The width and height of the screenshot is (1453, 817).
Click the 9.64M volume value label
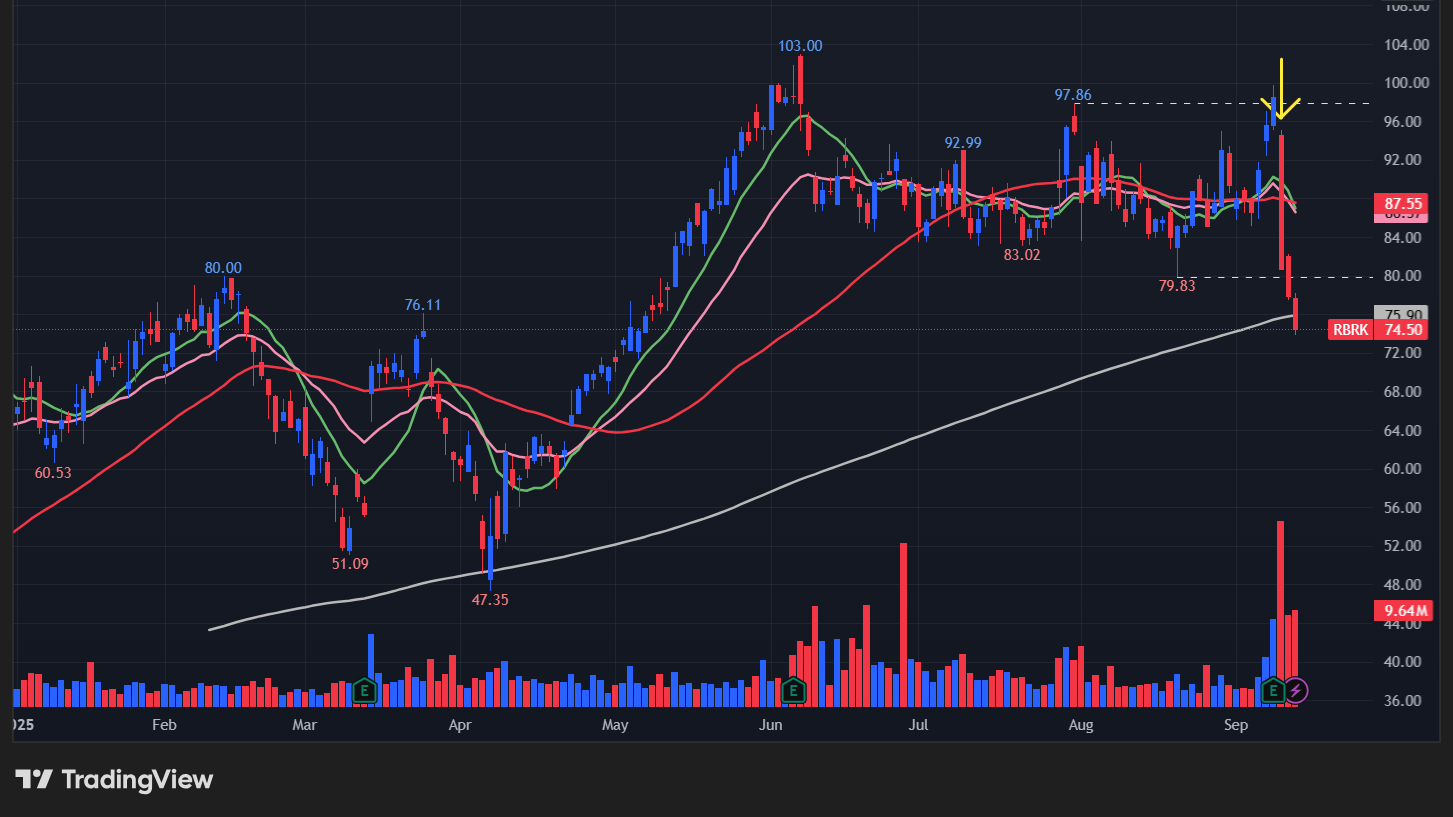pyautogui.click(x=1403, y=610)
